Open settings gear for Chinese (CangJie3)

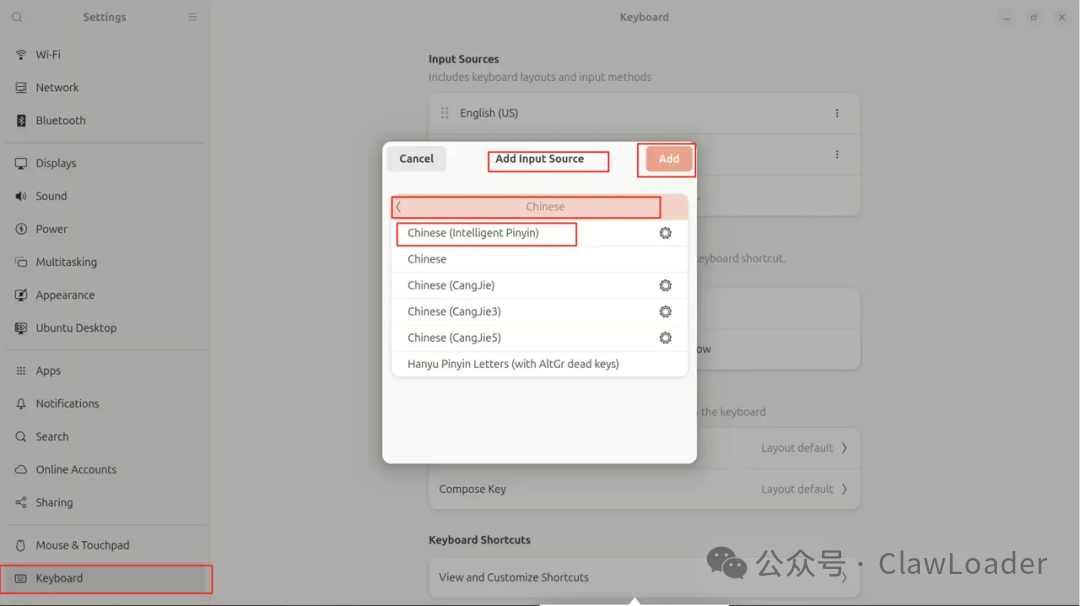[665, 311]
